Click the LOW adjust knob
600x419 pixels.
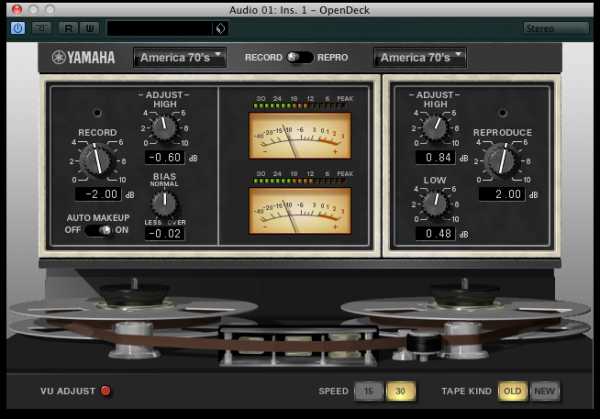tap(435, 203)
